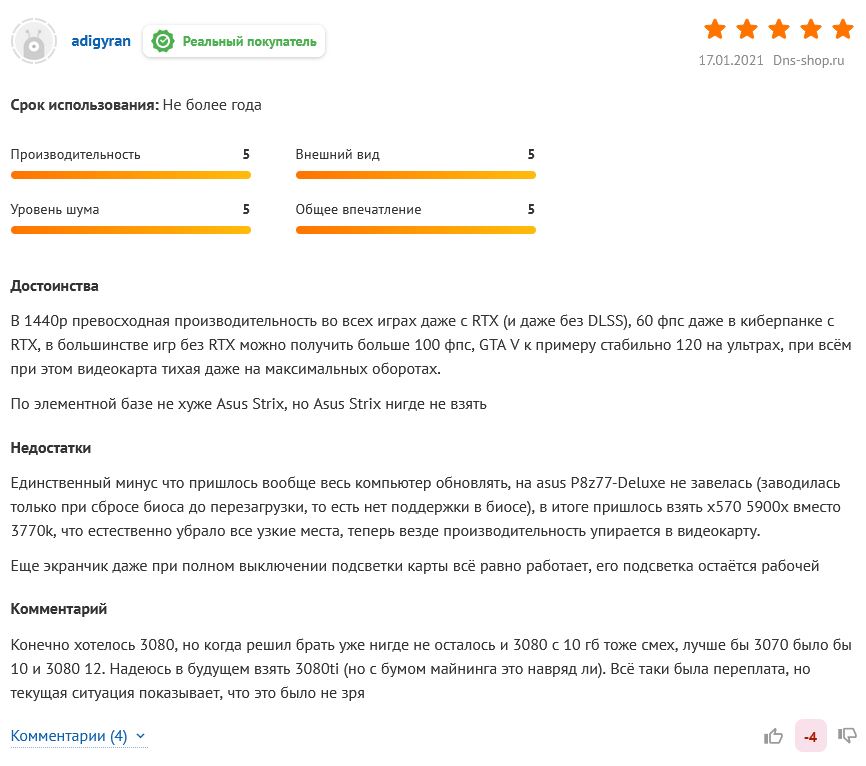
Task: Click adigyran user avatar image
Action: click(34, 42)
